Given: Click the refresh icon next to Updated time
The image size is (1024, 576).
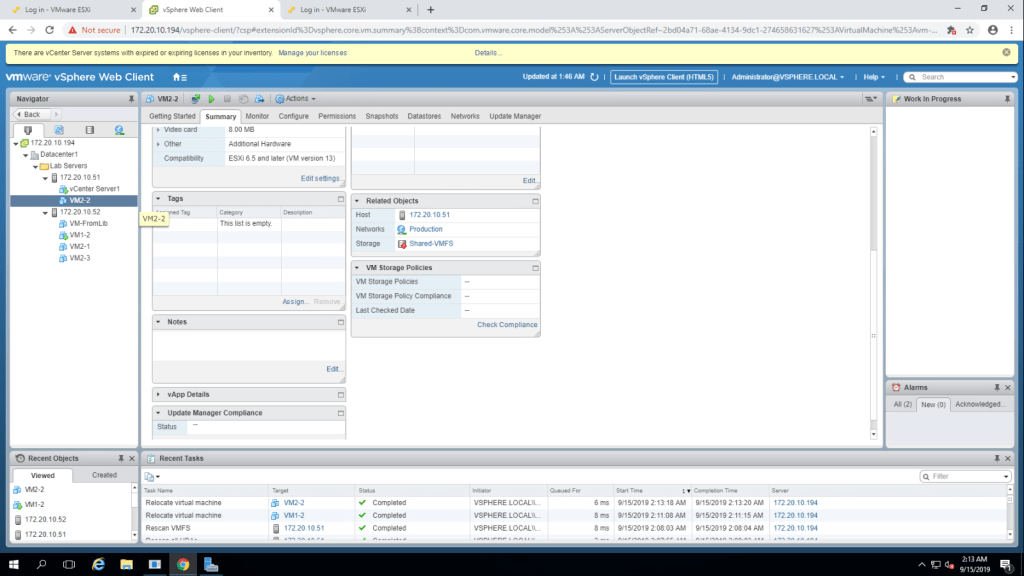Looking at the screenshot, I should click(594, 77).
